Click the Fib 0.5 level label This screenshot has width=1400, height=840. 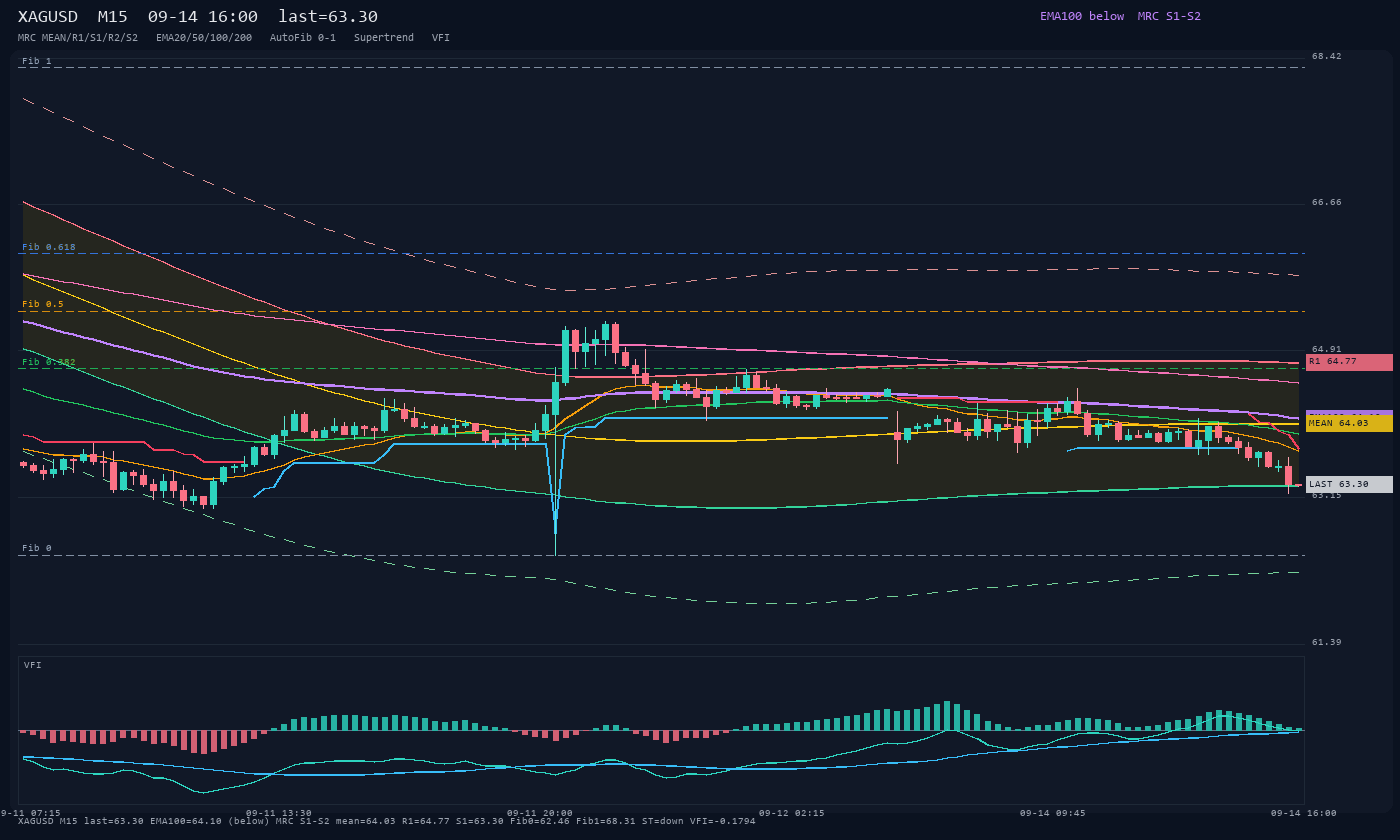point(43,304)
